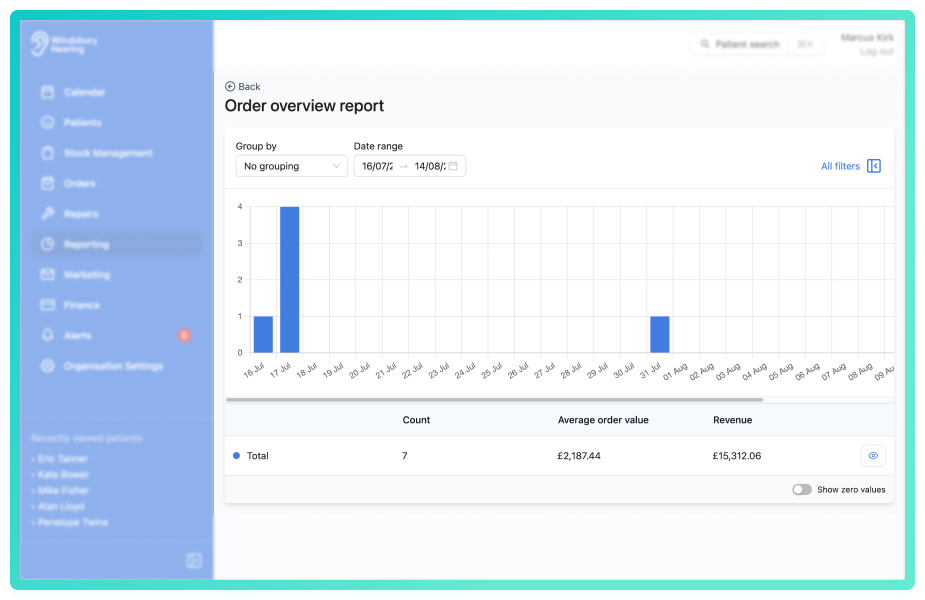Image resolution: width=925 pixels, height=600 pixels.
Task: Open the Group by No grouping dropdown
Action: [291, 166]
